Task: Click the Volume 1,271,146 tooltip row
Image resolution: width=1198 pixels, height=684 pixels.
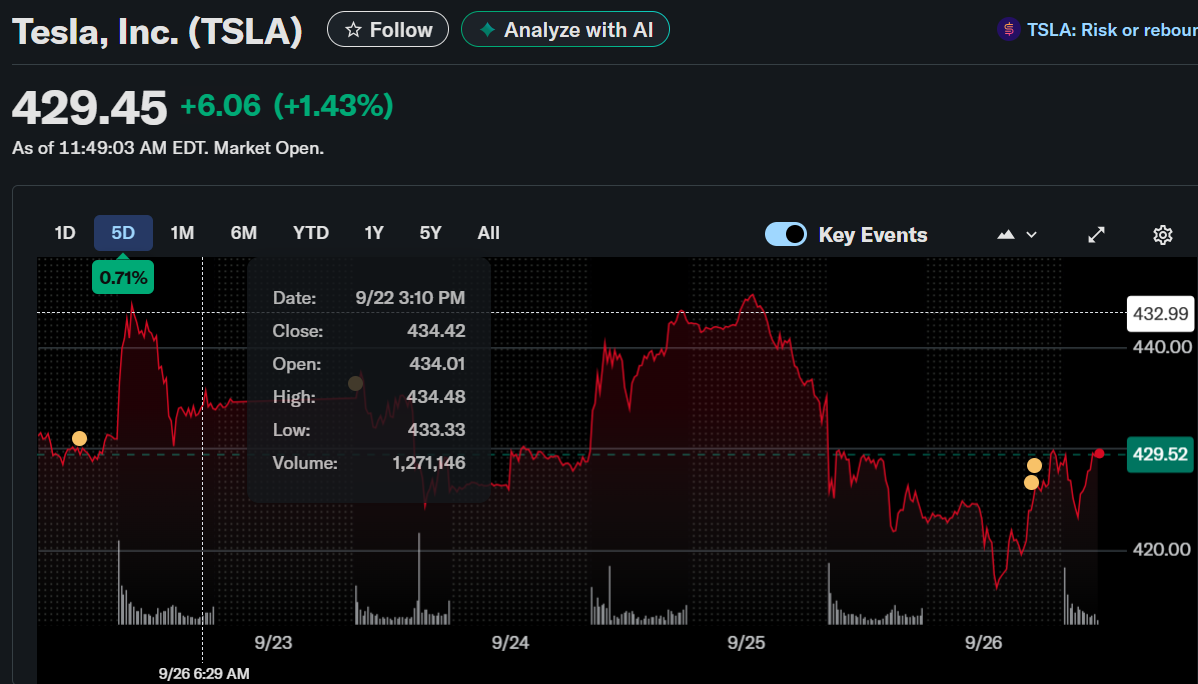Action: [369, 462]
